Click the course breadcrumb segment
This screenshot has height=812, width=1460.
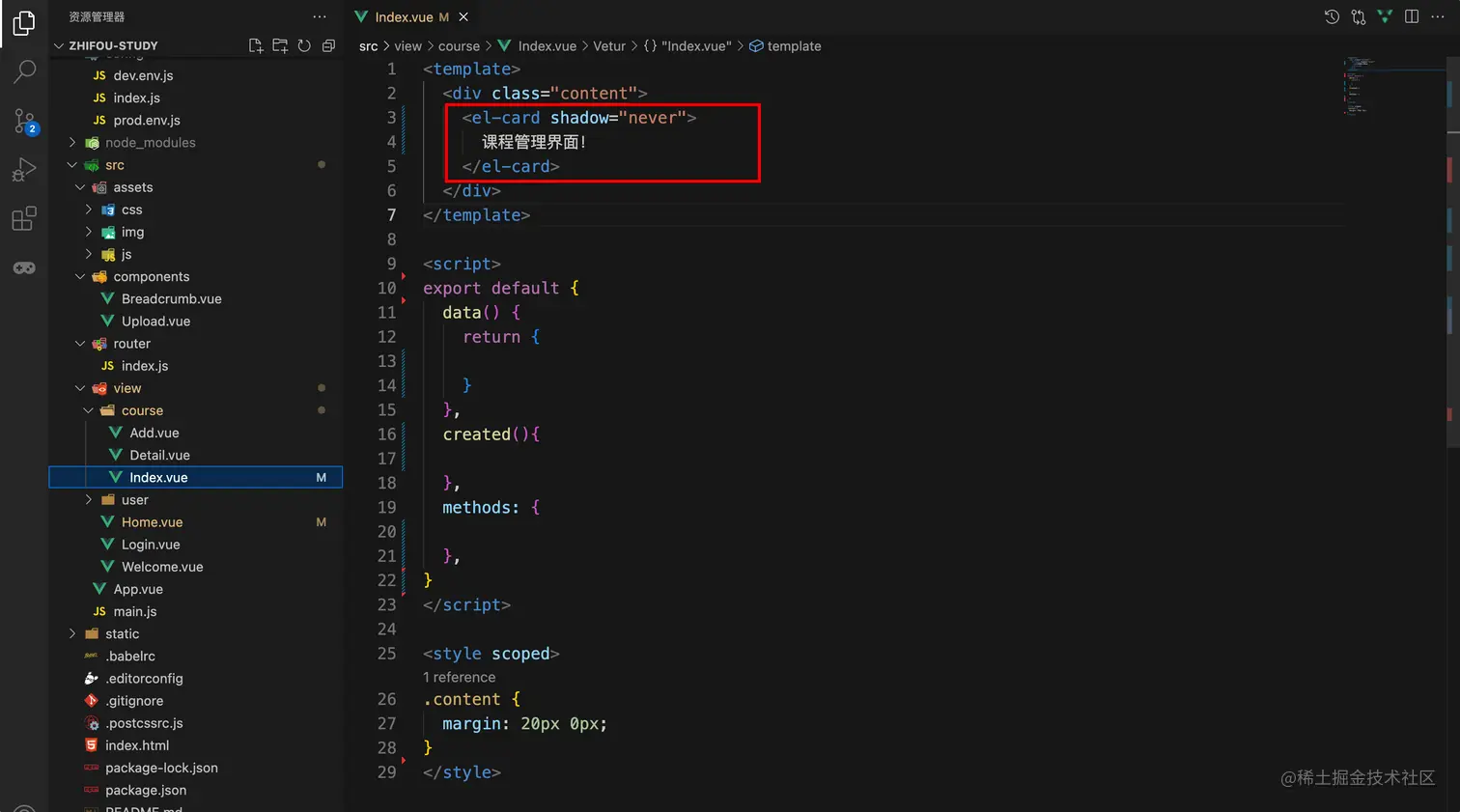click(459, 45)
